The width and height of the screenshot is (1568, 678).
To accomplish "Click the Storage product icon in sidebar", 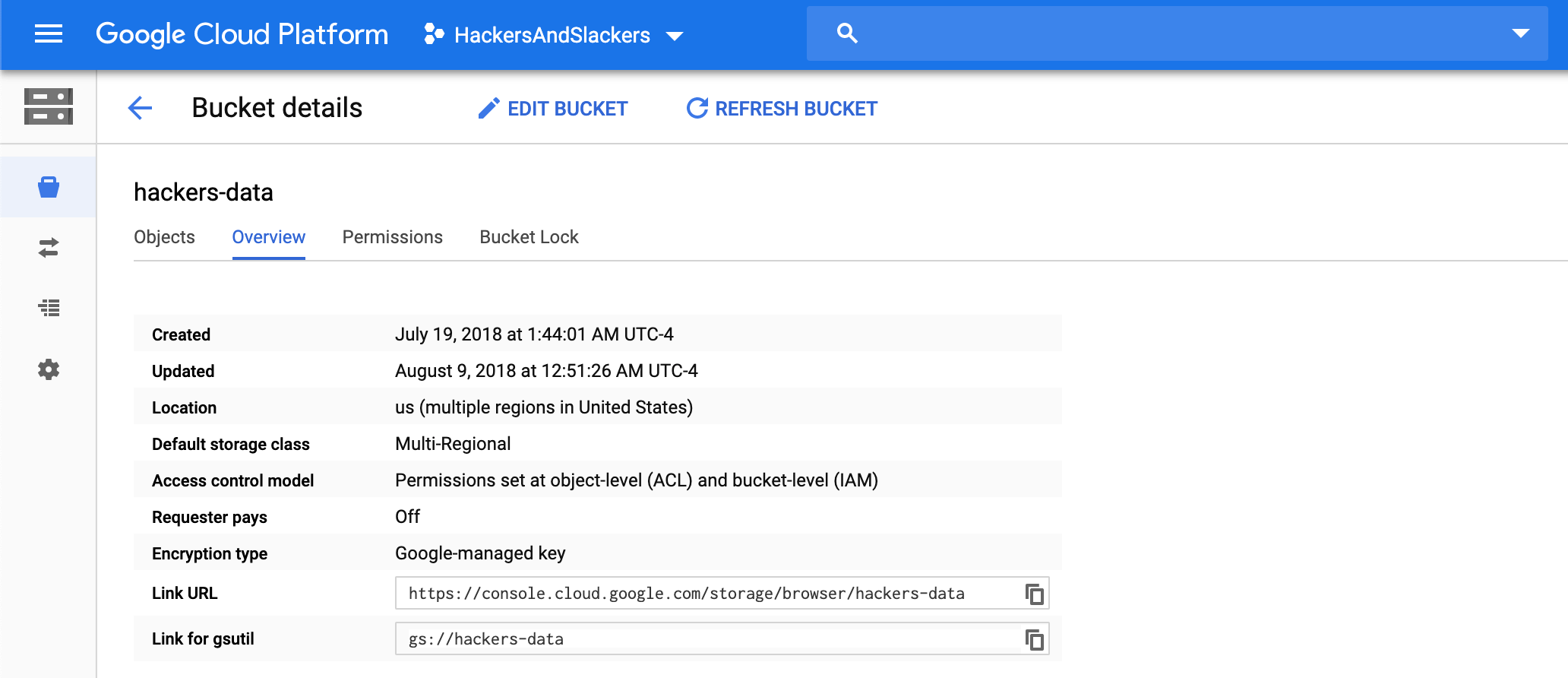I will click(x=49, y=106).
